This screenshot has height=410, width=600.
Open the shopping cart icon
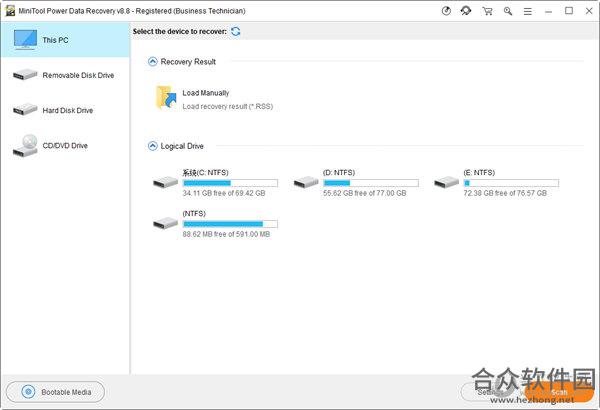[x=487, y=11]
